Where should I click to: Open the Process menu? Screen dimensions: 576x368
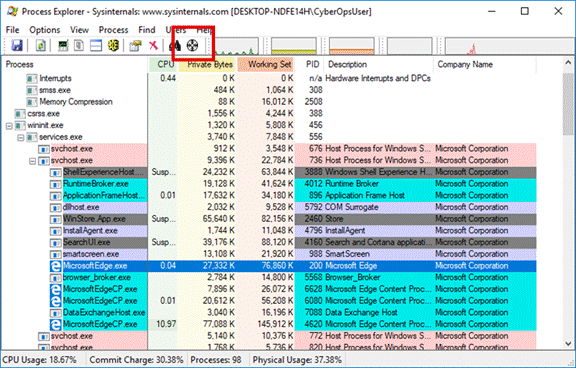pos(113,30)
